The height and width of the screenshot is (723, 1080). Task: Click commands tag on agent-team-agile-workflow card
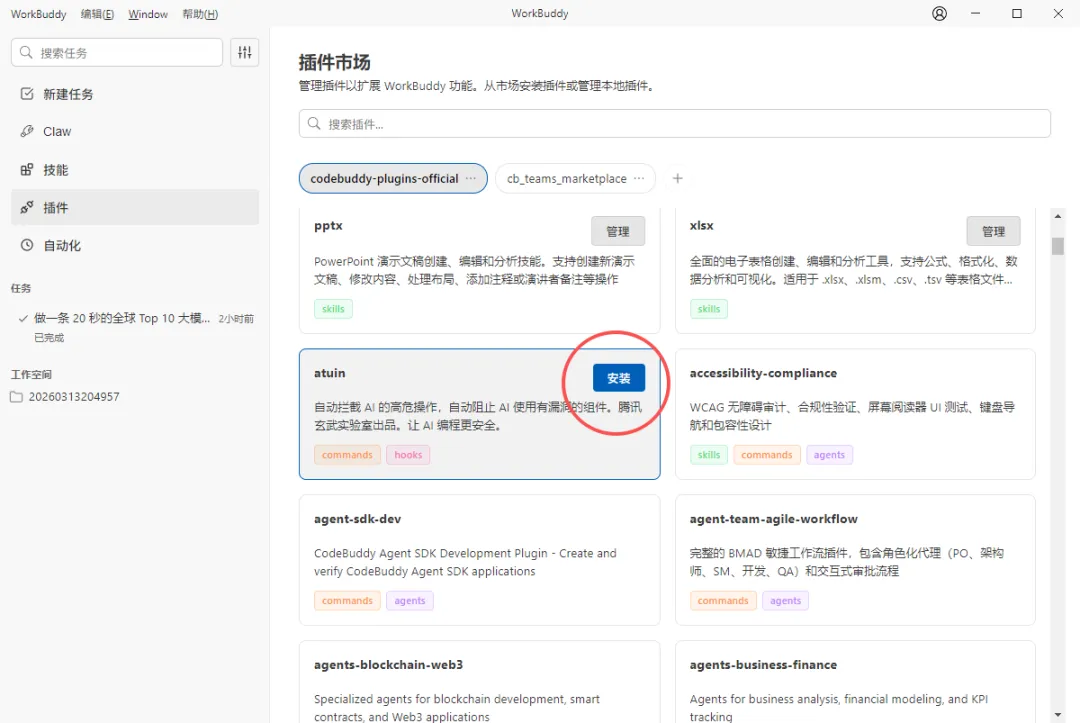(723, 600)
